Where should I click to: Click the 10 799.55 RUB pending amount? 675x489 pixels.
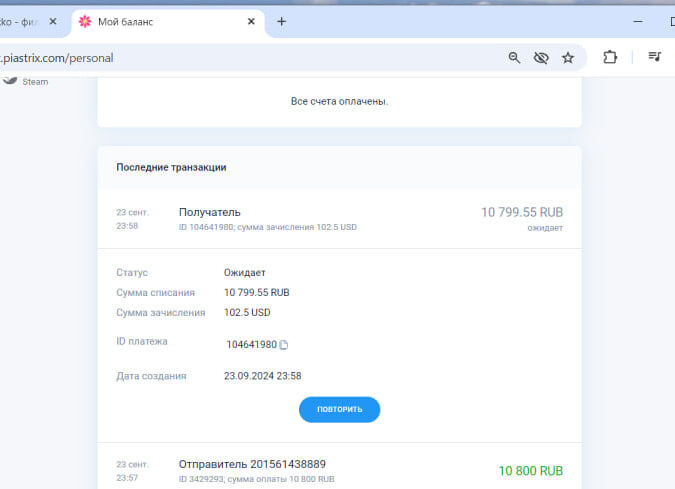(x=521, y=212)
